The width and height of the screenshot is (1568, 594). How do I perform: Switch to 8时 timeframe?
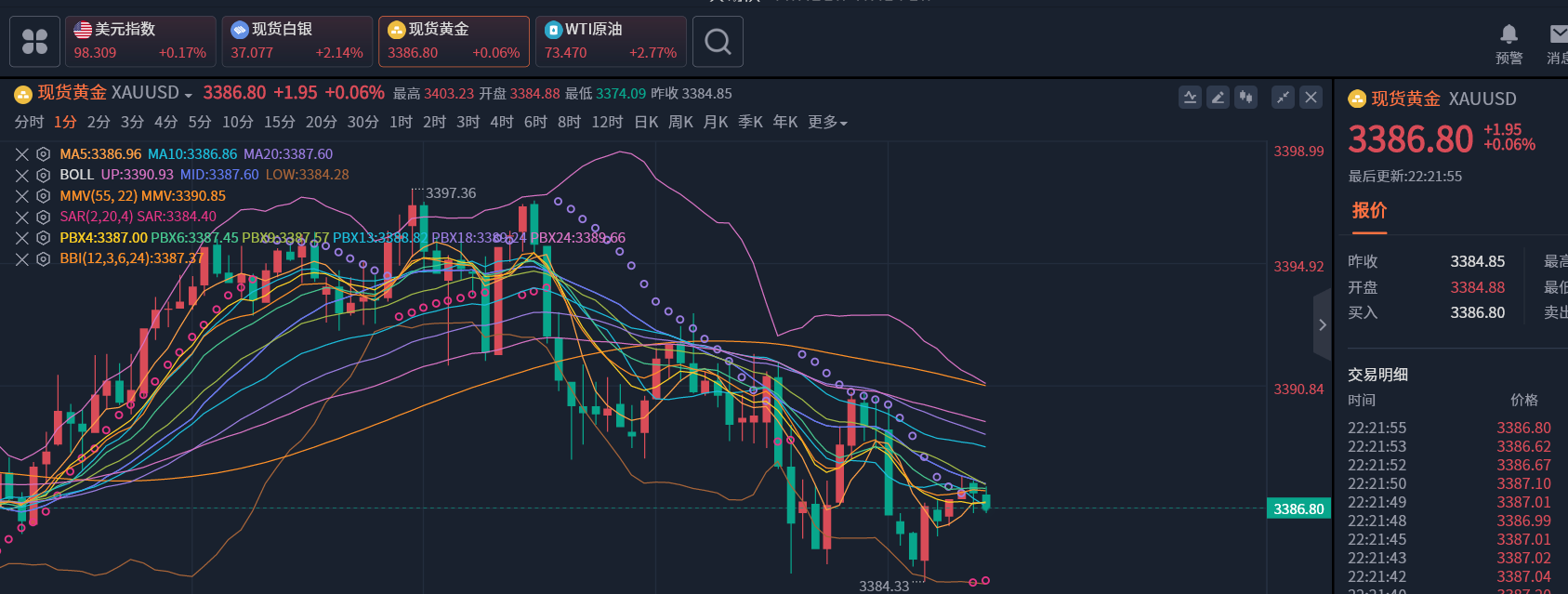tap(569, 122)
